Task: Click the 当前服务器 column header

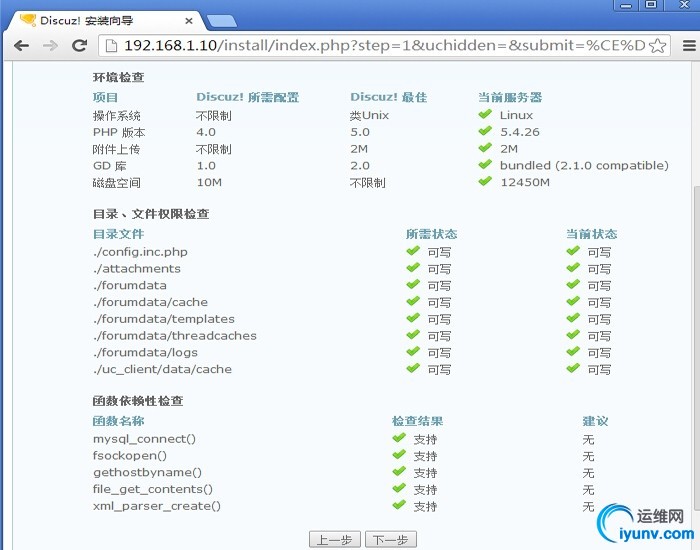Action: [510, 97]
